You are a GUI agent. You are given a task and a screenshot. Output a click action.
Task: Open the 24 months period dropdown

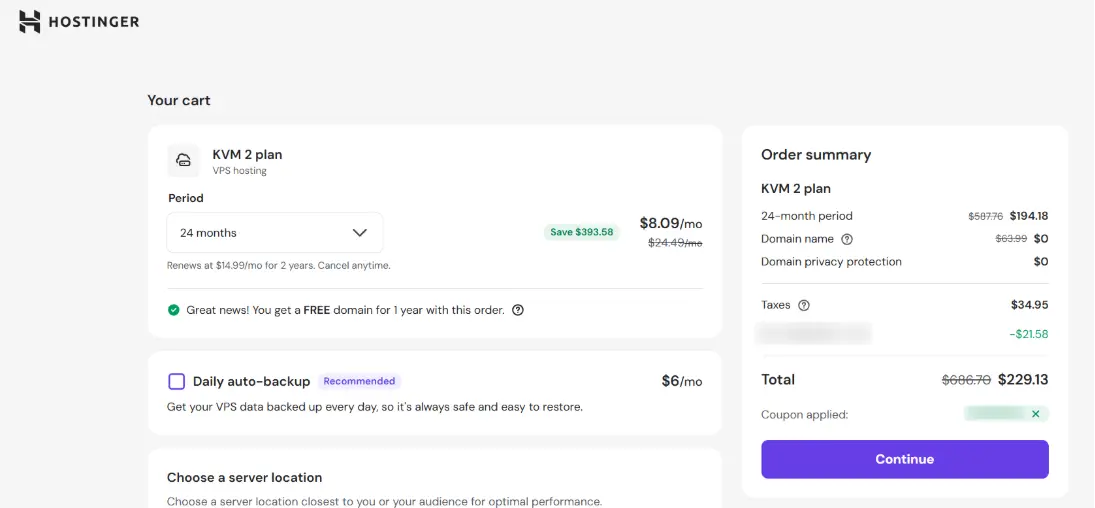tap(274, 233)
